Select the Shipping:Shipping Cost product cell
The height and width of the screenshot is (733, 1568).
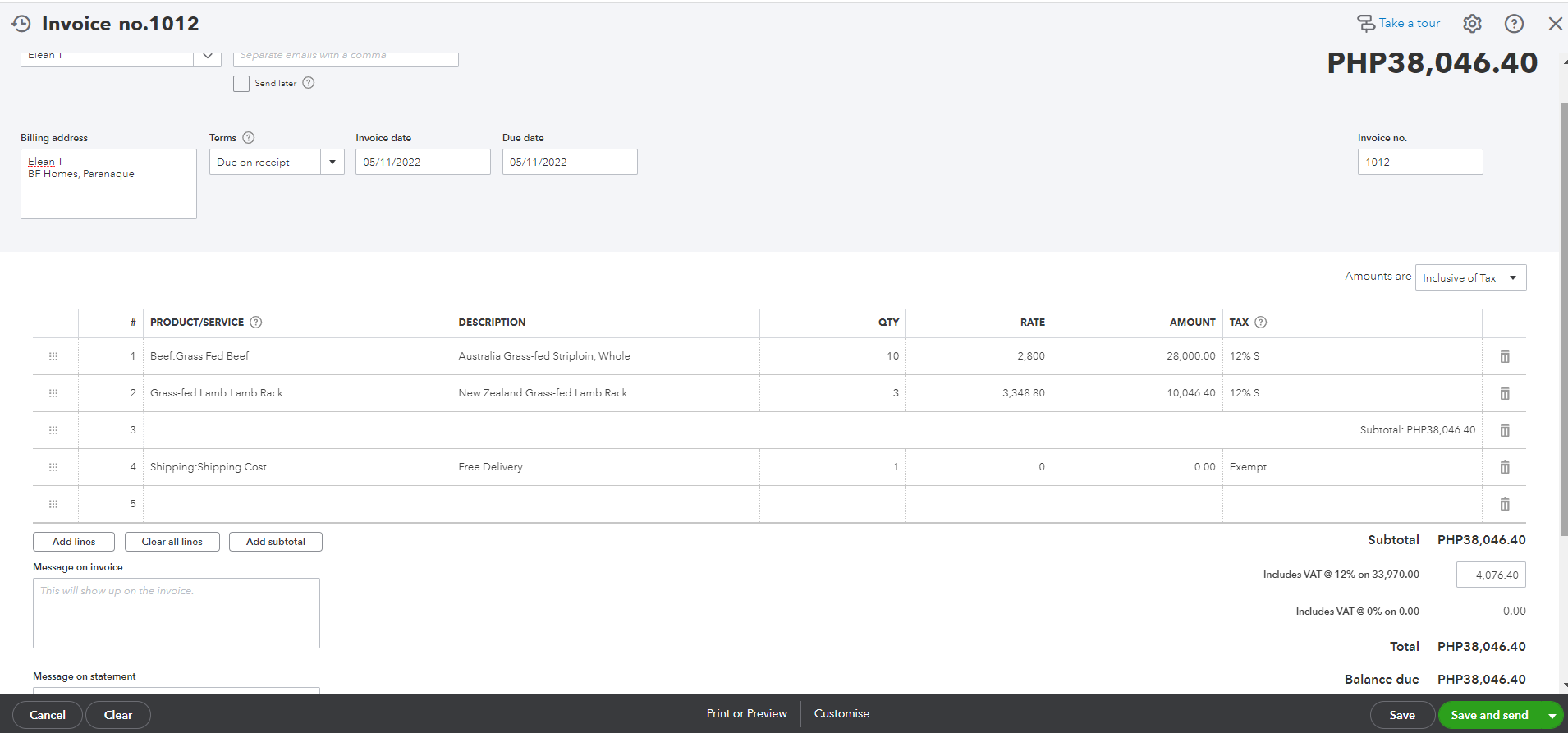297,467
